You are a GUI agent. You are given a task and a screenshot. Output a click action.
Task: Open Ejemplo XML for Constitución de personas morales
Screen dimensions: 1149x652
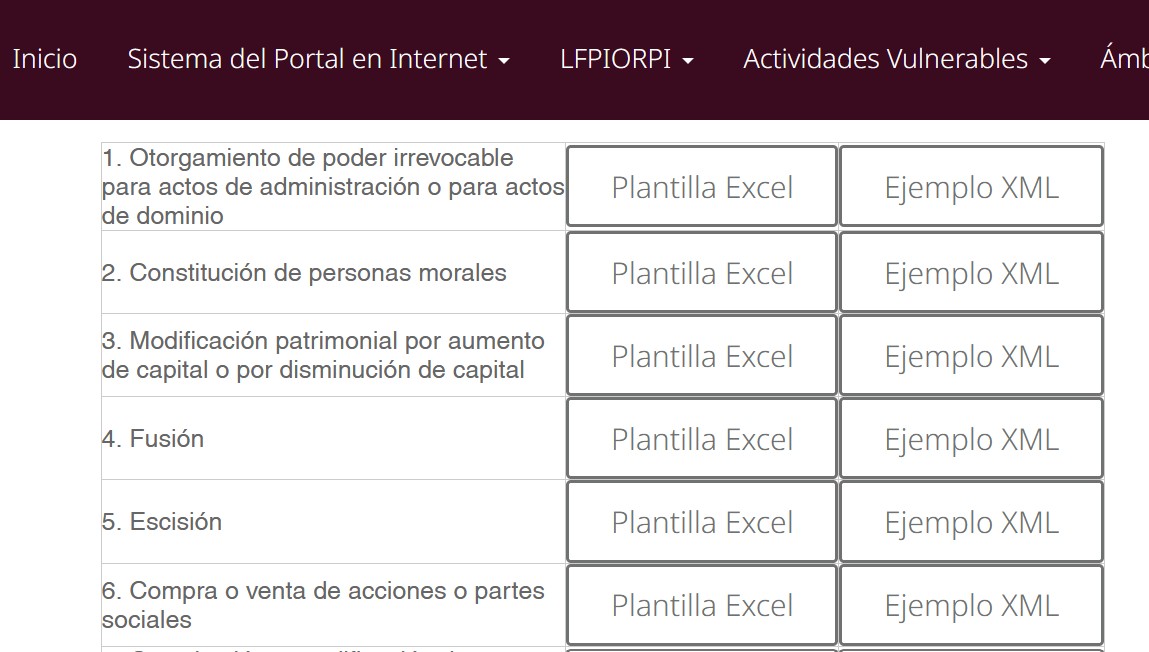click(970, 273)
